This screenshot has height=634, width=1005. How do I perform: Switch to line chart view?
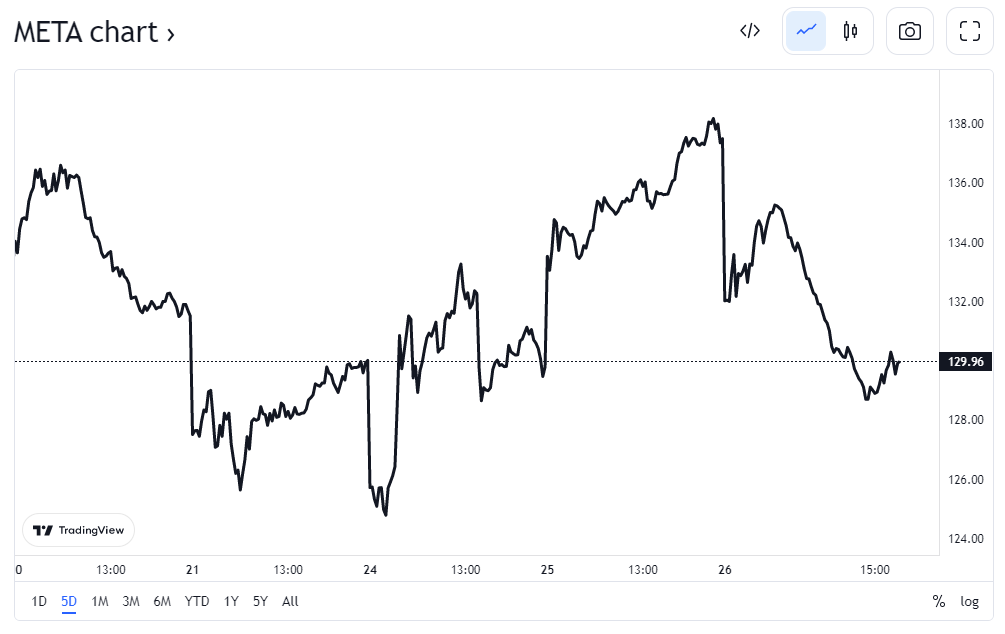pyautogui.click(x=806, y=31)
